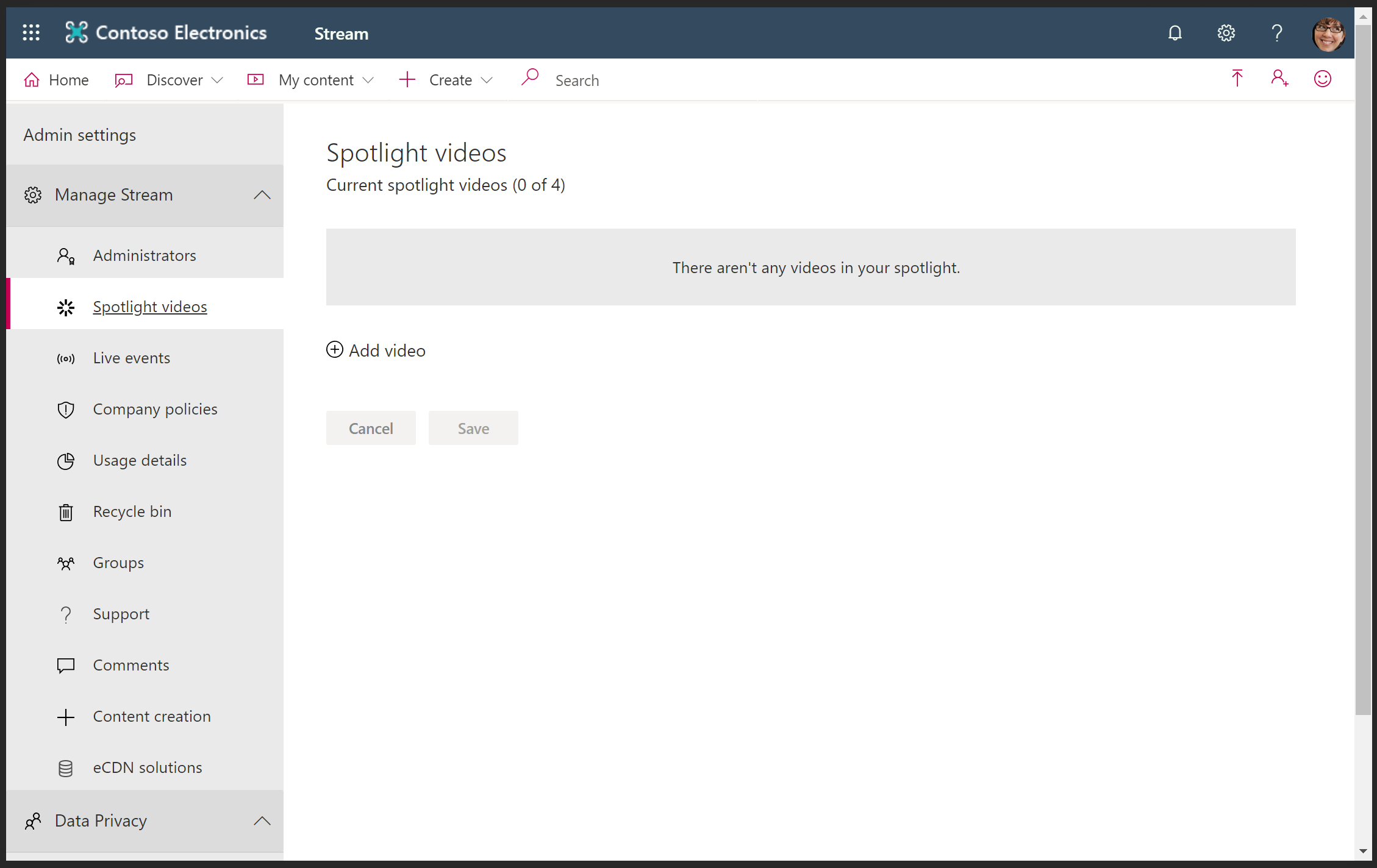Click the invite coworkers person icon
1377x868 pixels.
pos(1279,78)
